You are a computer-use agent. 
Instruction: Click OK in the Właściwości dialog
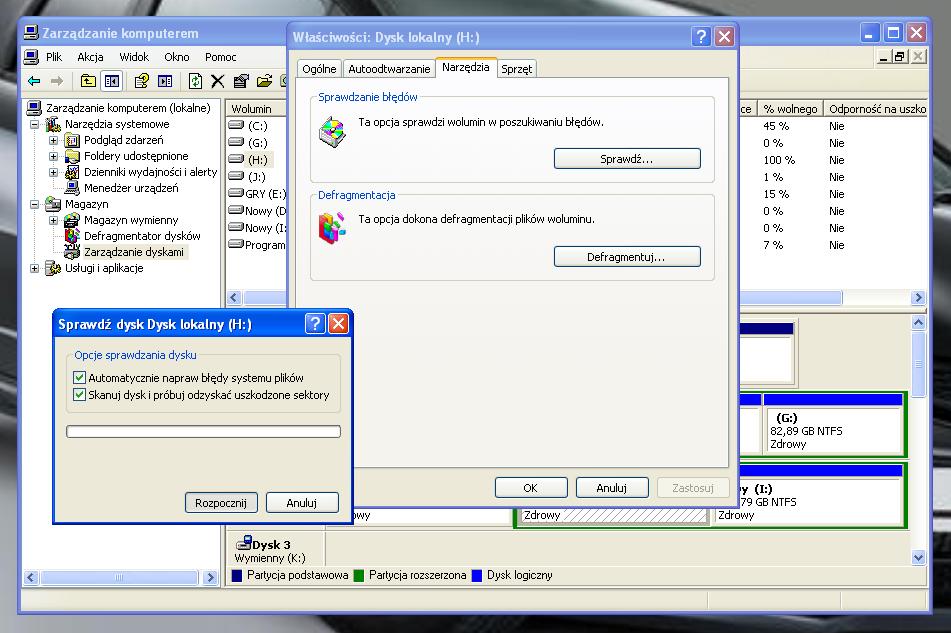click(x=531, y=488)
